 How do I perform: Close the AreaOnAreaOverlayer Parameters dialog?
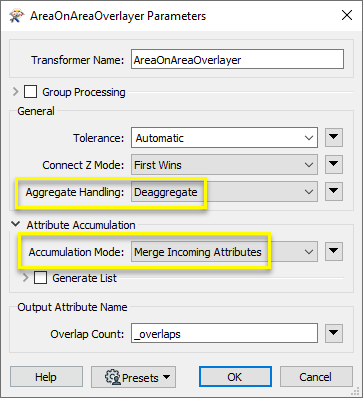point(347,15)
